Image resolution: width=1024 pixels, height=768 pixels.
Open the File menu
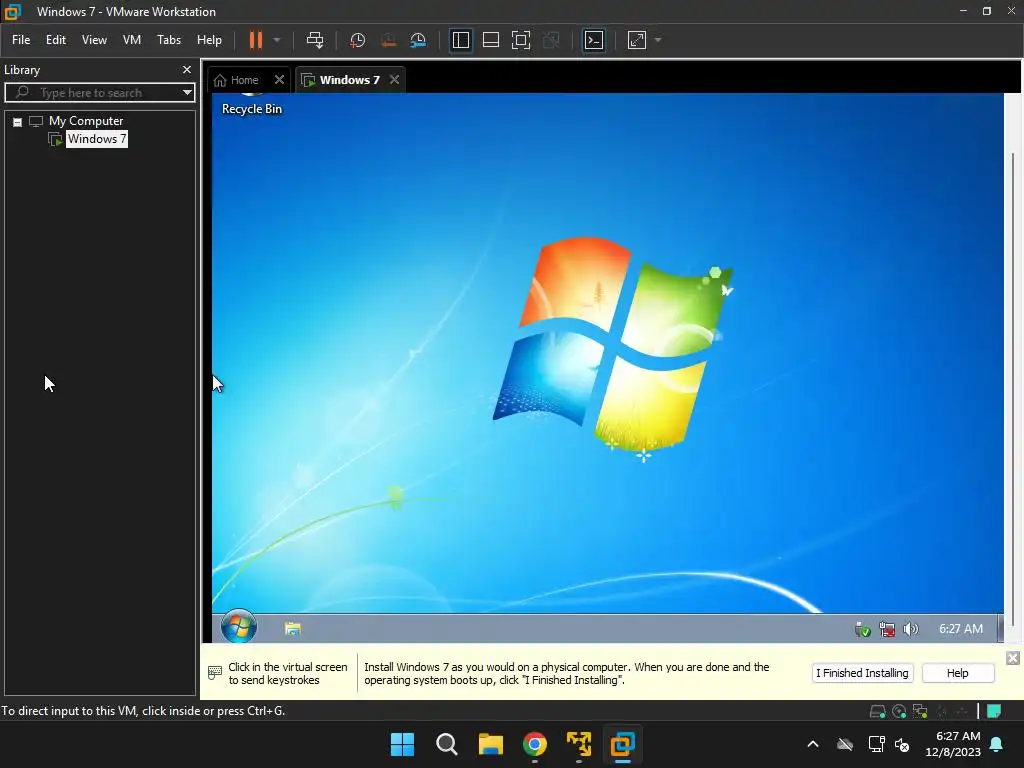tap(21, 40)
